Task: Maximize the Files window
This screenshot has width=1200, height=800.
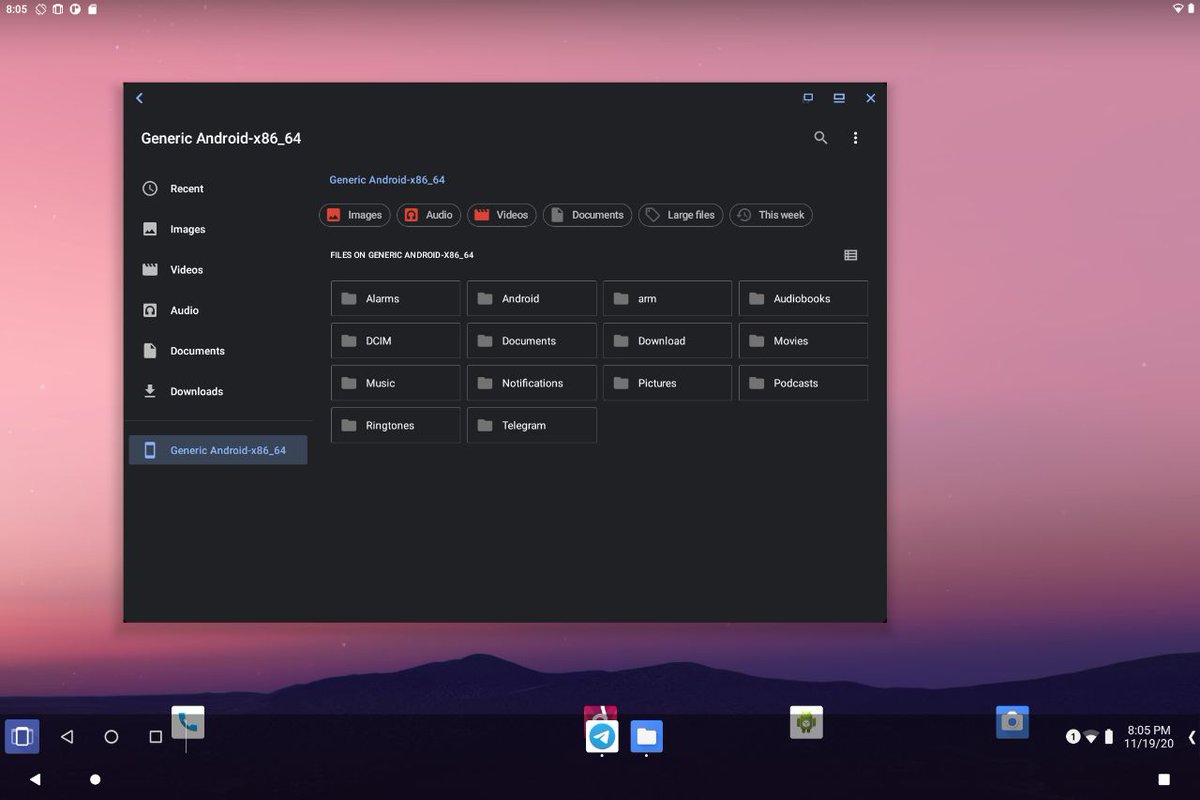Action: (x=839, y=98)
